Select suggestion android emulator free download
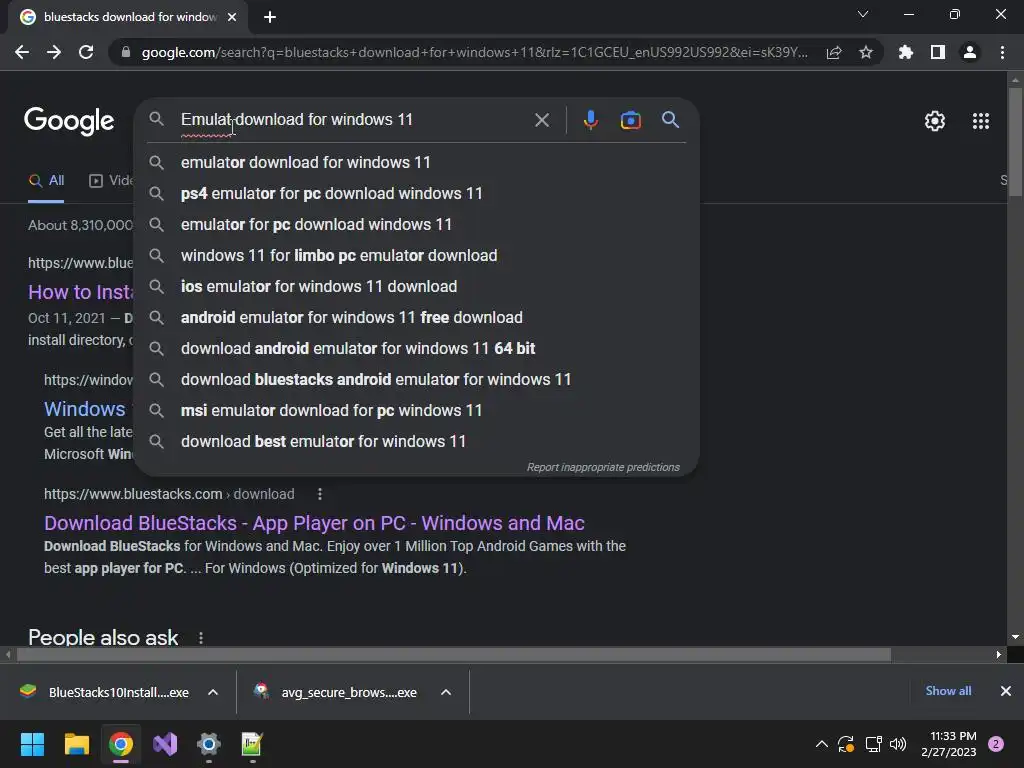 (416, 317)
